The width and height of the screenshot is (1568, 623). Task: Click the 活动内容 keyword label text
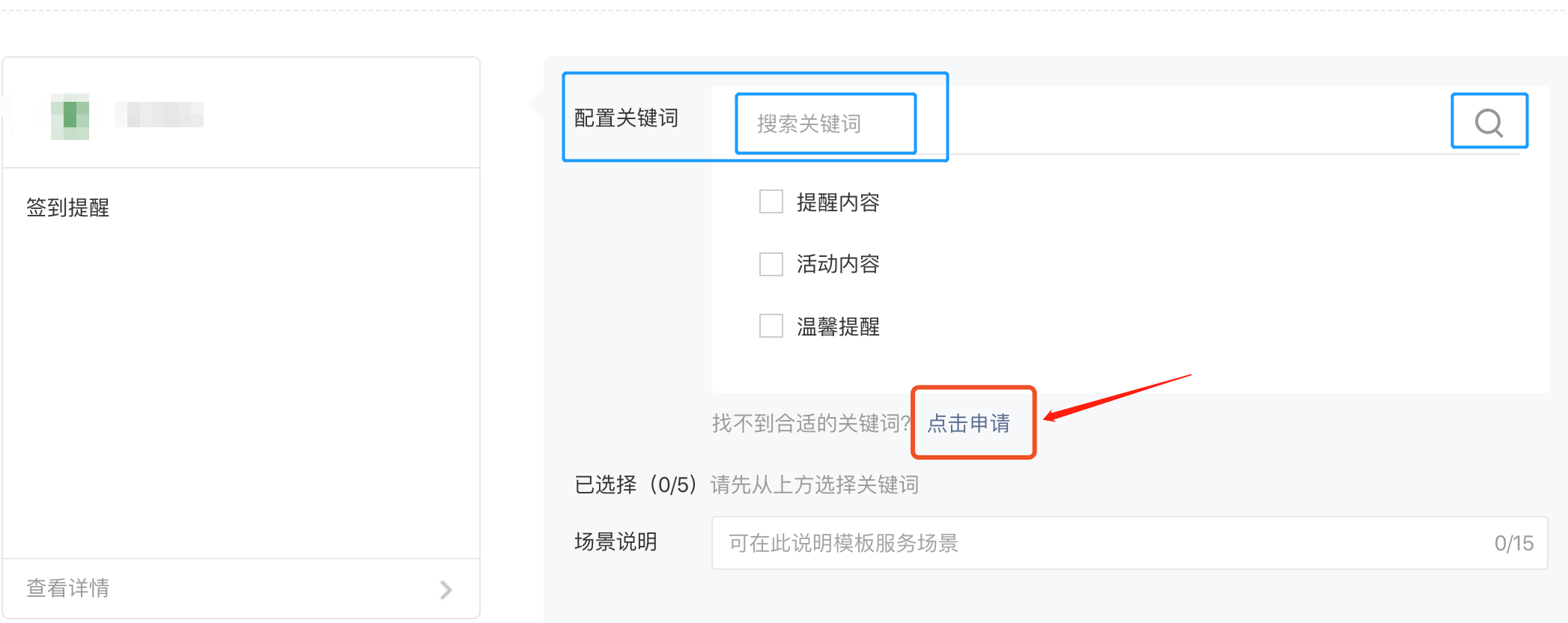pos(838,264)
